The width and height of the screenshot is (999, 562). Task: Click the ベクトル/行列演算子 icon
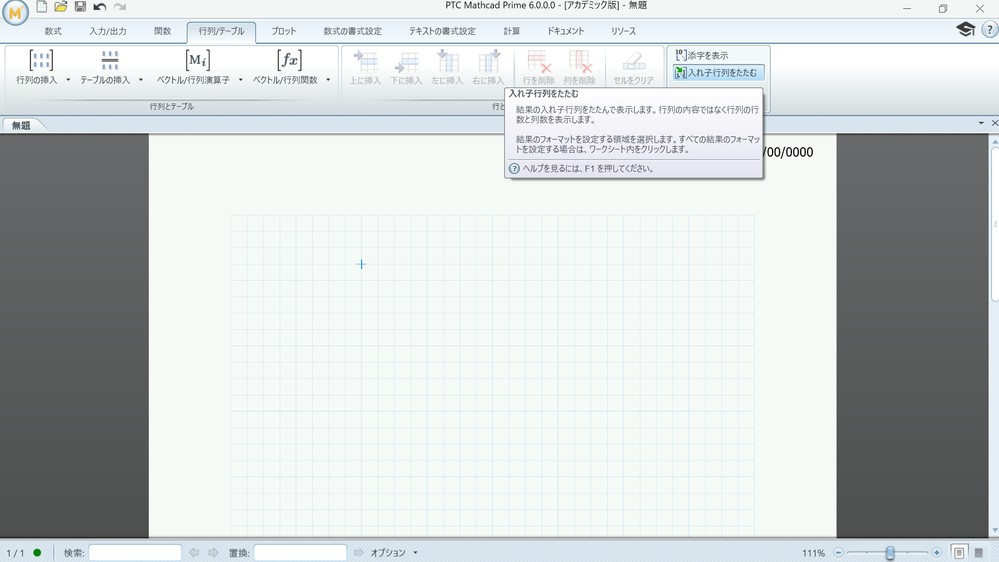pyautogui.click(x=198, y=61)
